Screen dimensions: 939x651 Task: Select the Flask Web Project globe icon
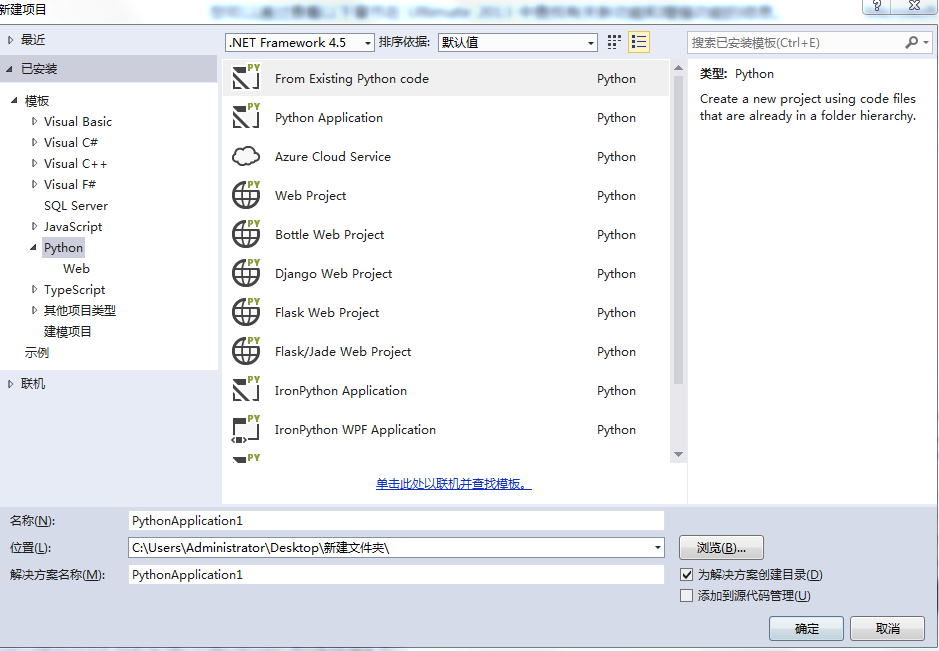(x=246, y=311)
